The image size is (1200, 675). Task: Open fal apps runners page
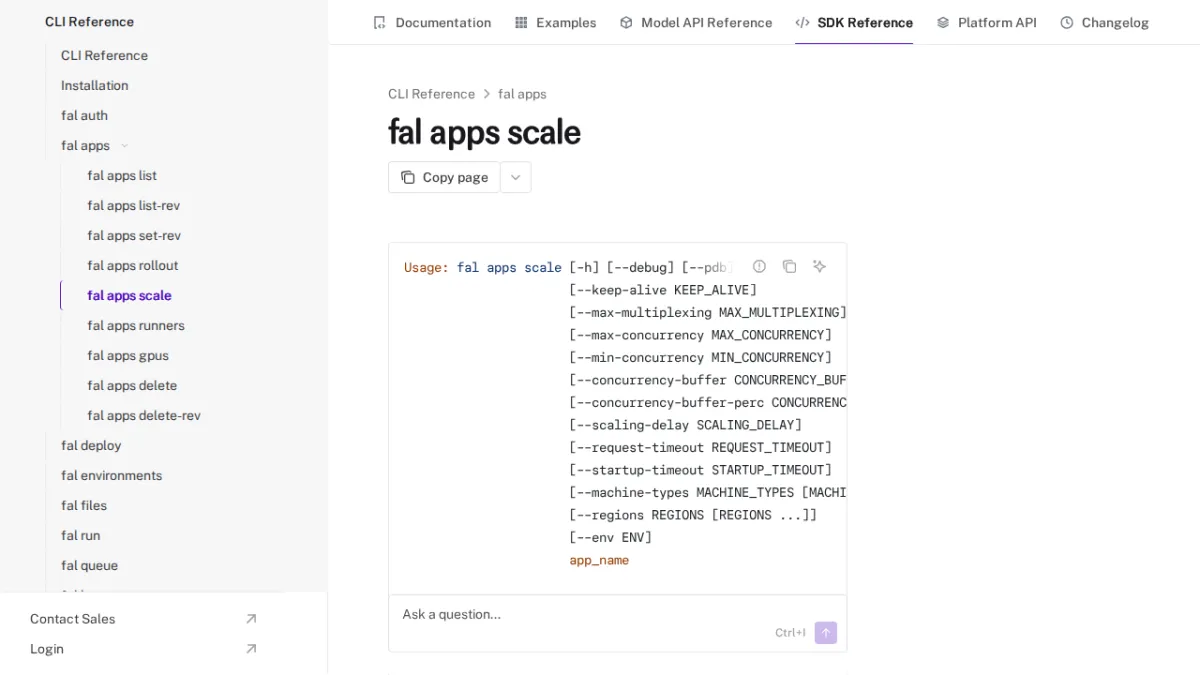[x=135, y=325]
